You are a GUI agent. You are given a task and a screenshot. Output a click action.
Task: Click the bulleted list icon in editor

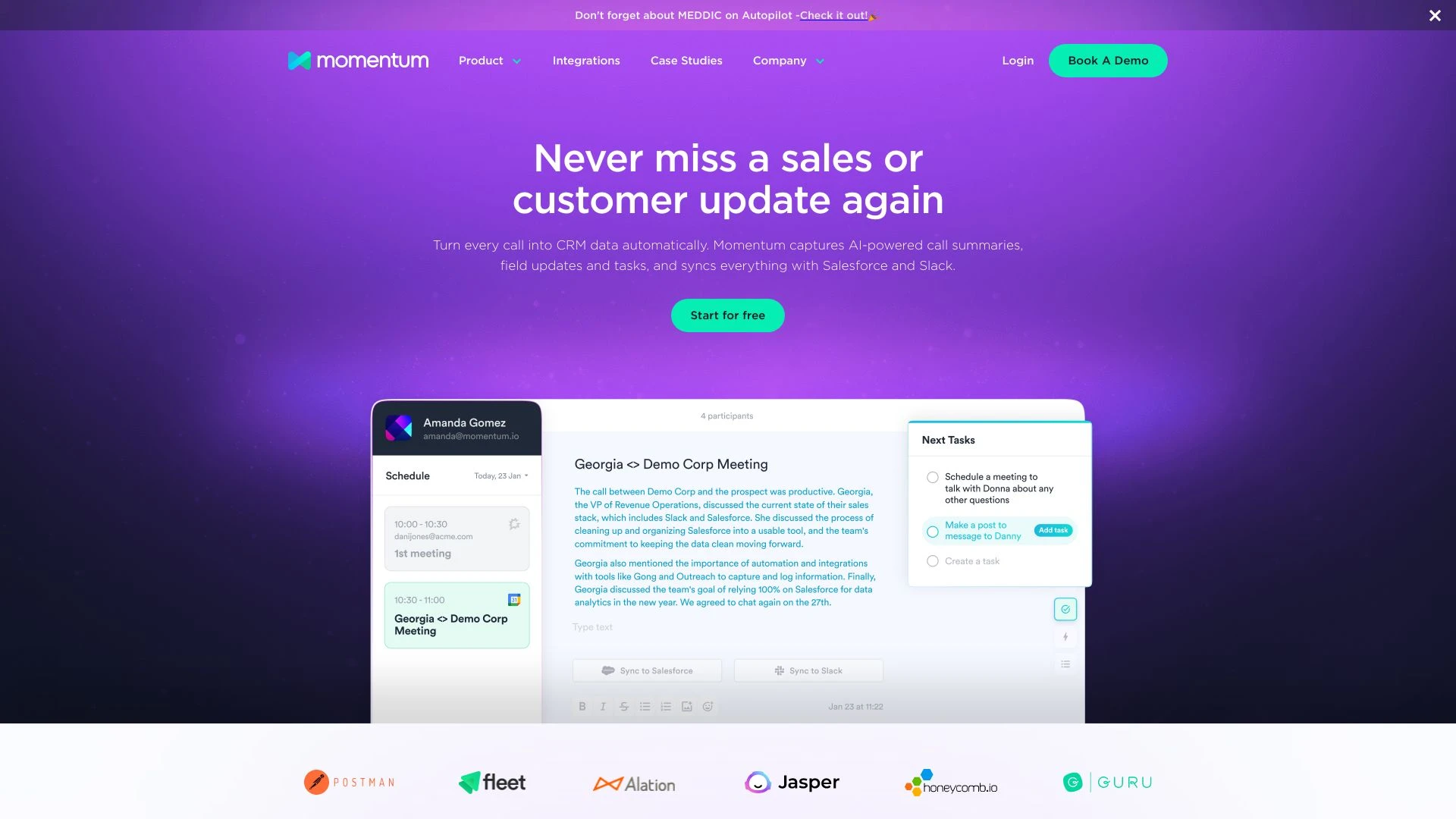pos(644,707)
